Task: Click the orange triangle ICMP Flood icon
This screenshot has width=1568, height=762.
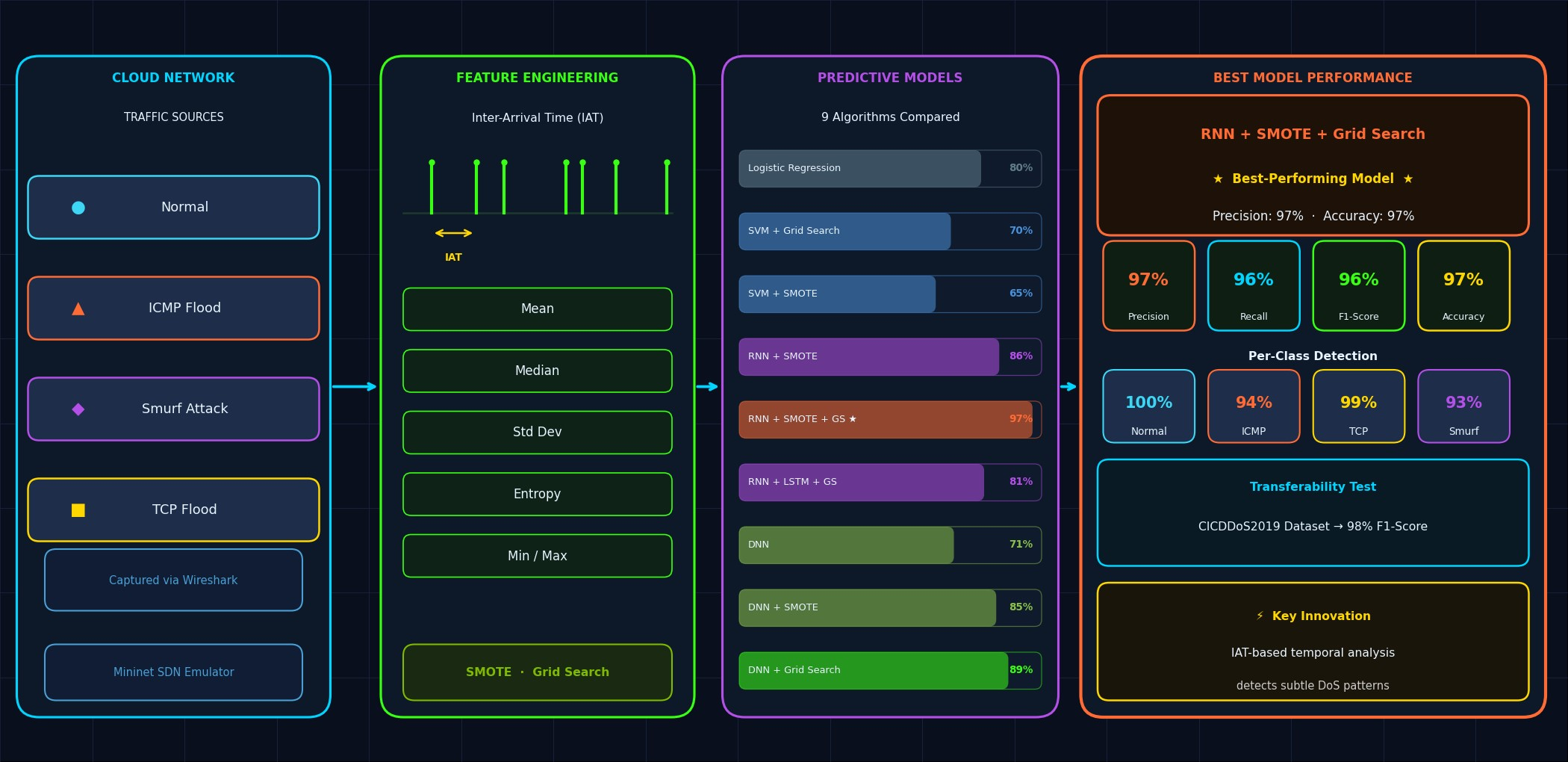Action: (x=78, y=309)
